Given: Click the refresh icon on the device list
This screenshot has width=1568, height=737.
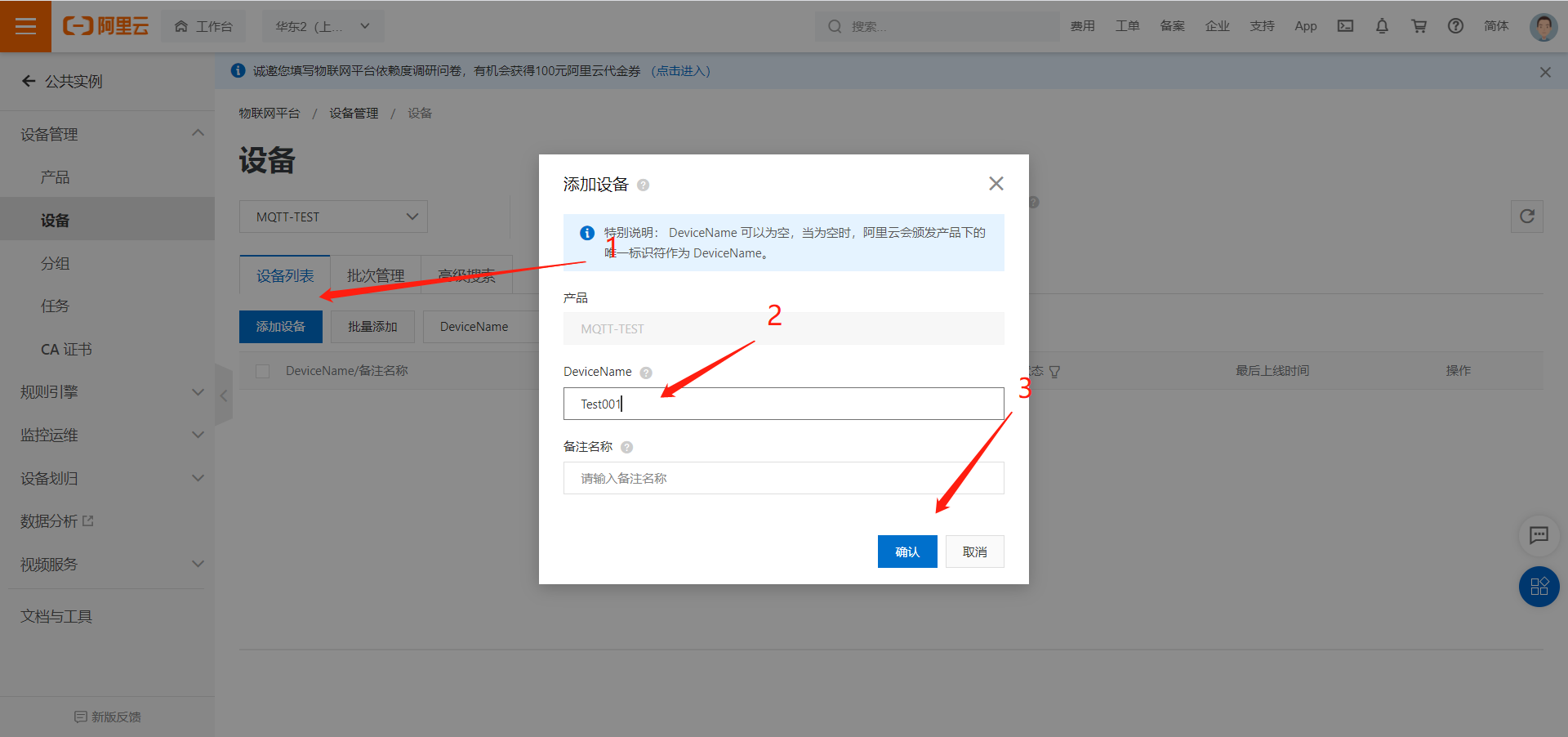Looking at the screenshot, I should [x=1526, y=216].
